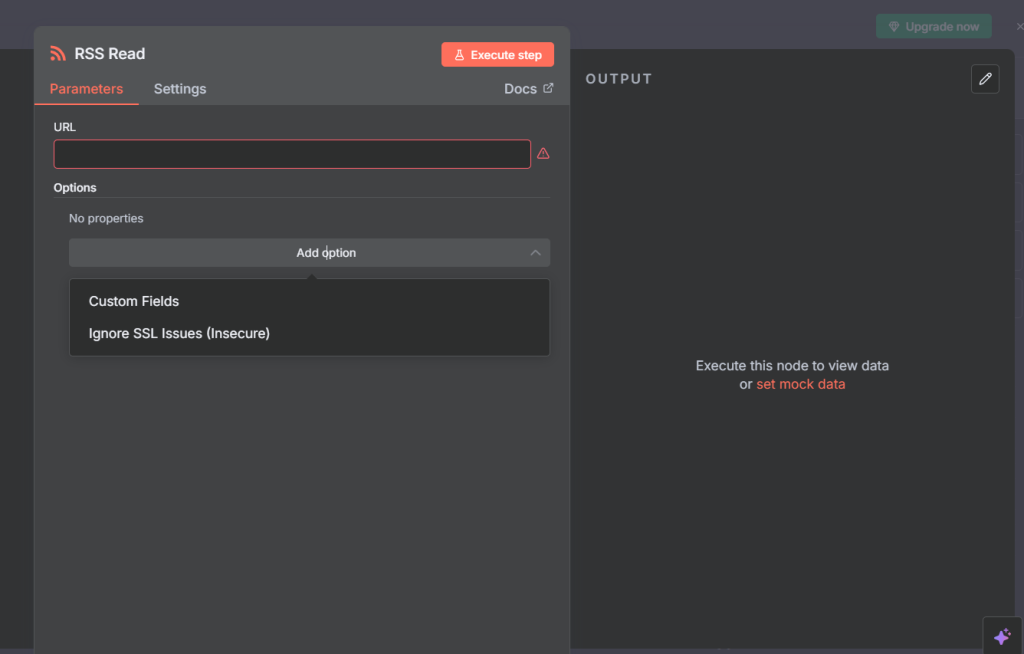Focus the URL input field
Image resolution: width=1024 pixels, height=654 pixels.
291,154
